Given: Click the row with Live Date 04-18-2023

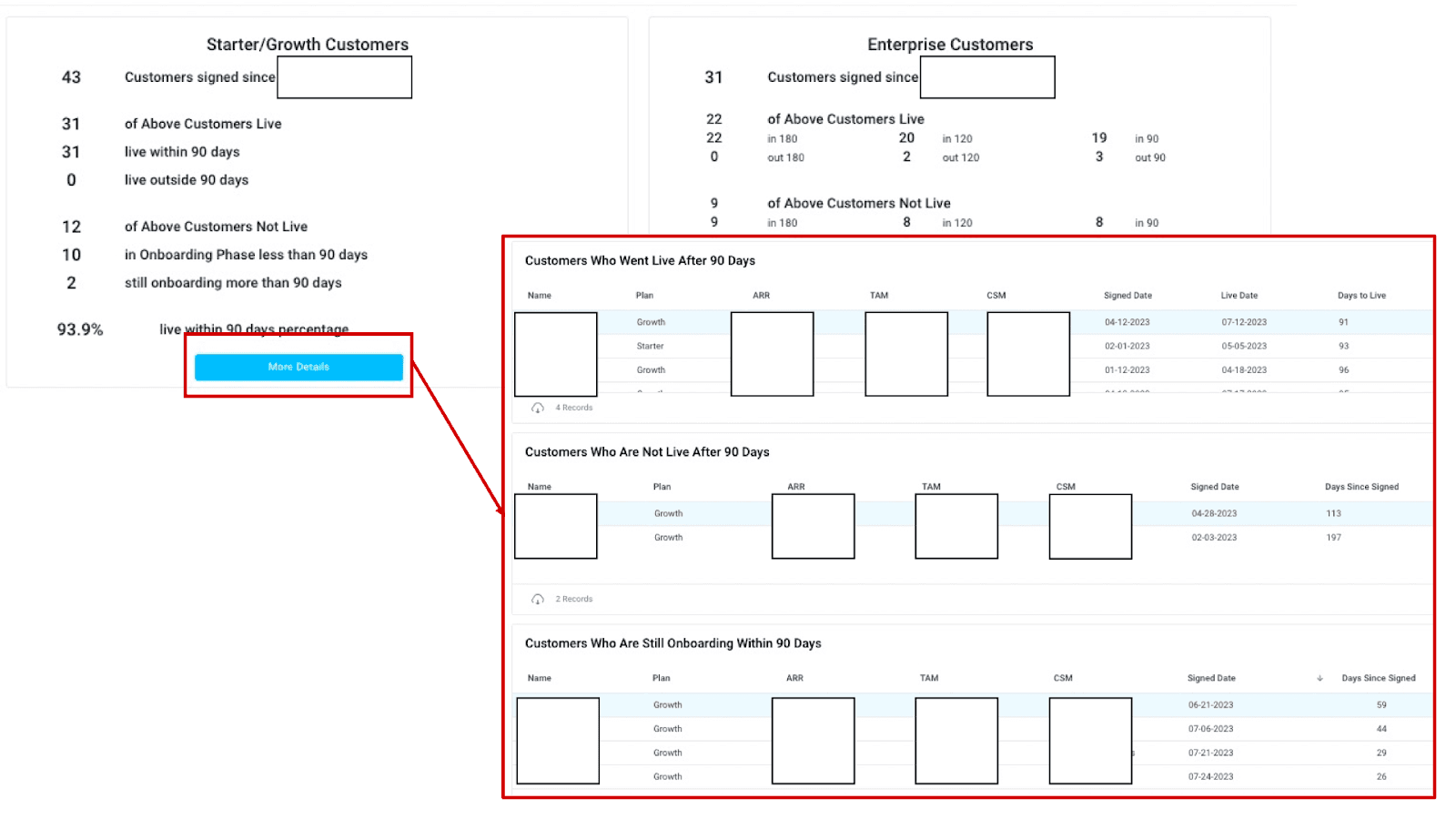Looking at the screenshot, I should pyautogui.click(x=1244, y=370).
